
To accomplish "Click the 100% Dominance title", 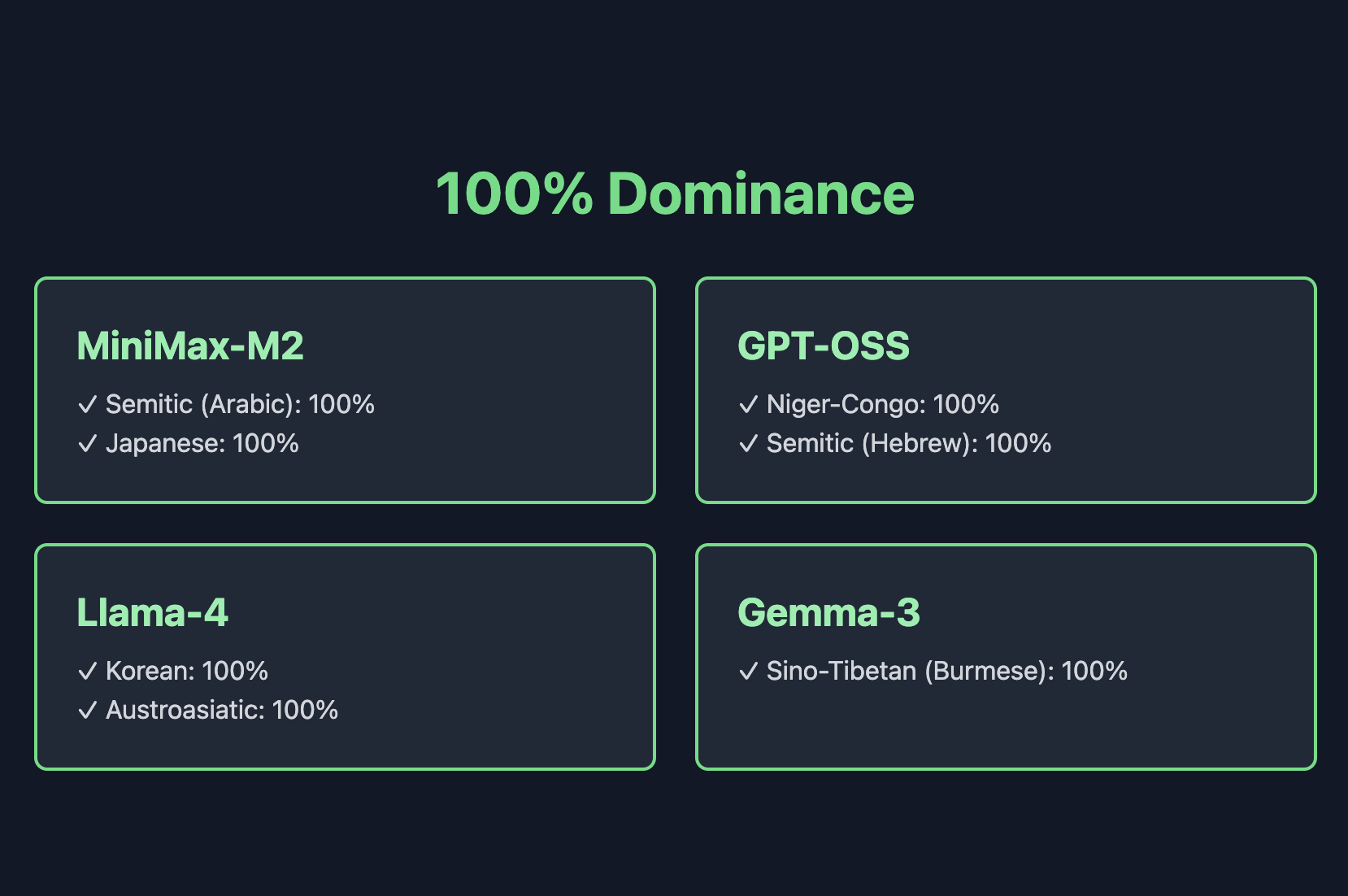I will (675, 194).
